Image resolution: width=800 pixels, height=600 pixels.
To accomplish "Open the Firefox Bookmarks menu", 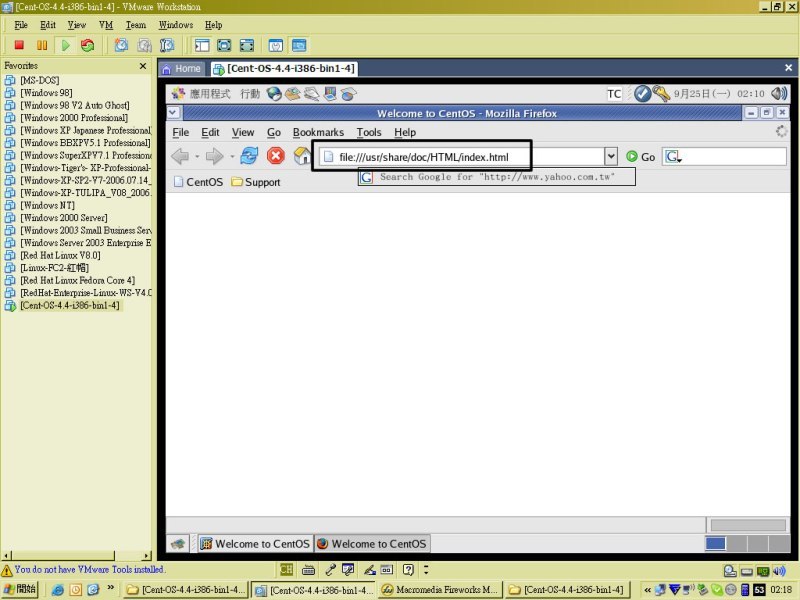I will coord(318,132).
